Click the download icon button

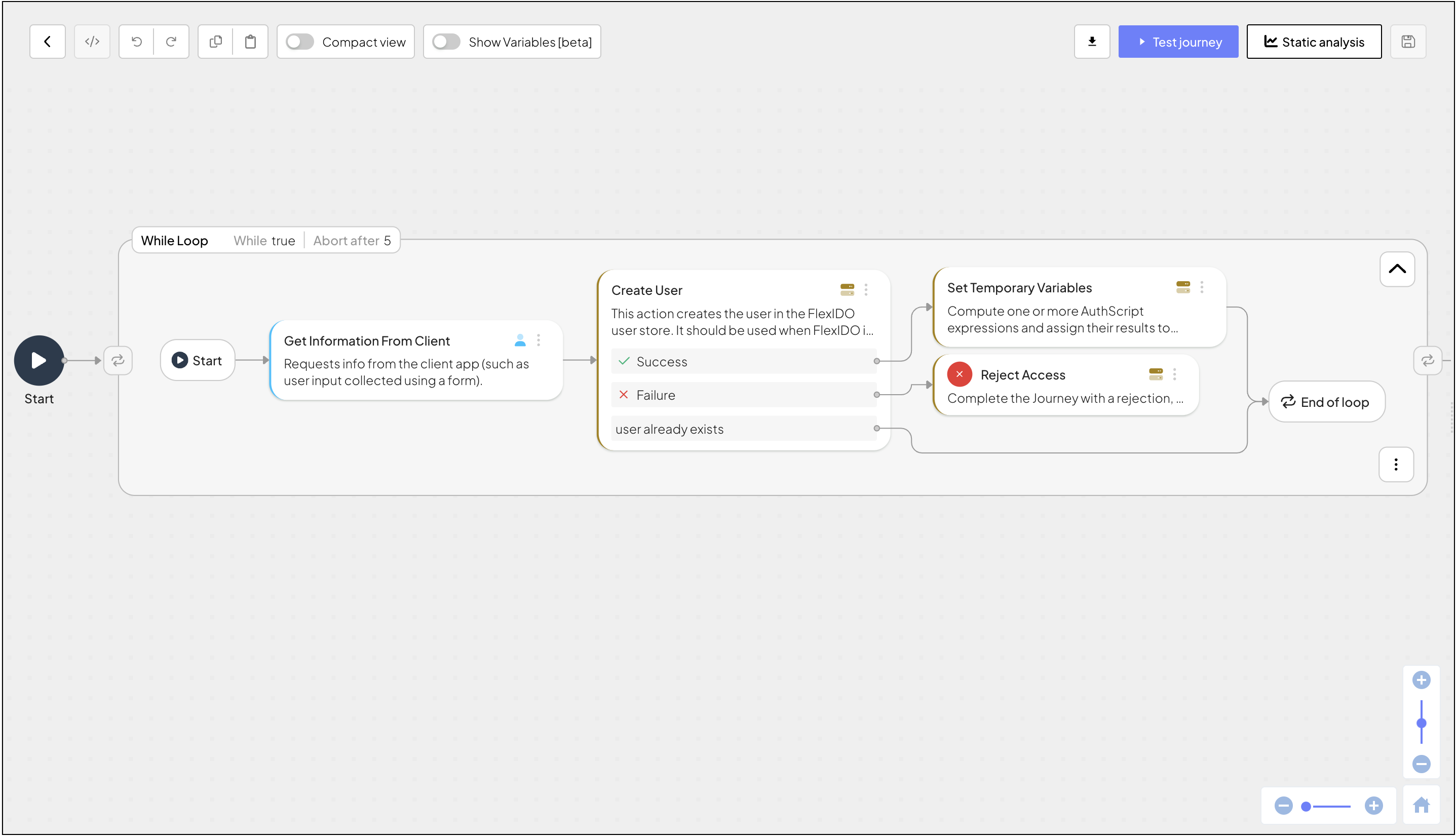1092,42
